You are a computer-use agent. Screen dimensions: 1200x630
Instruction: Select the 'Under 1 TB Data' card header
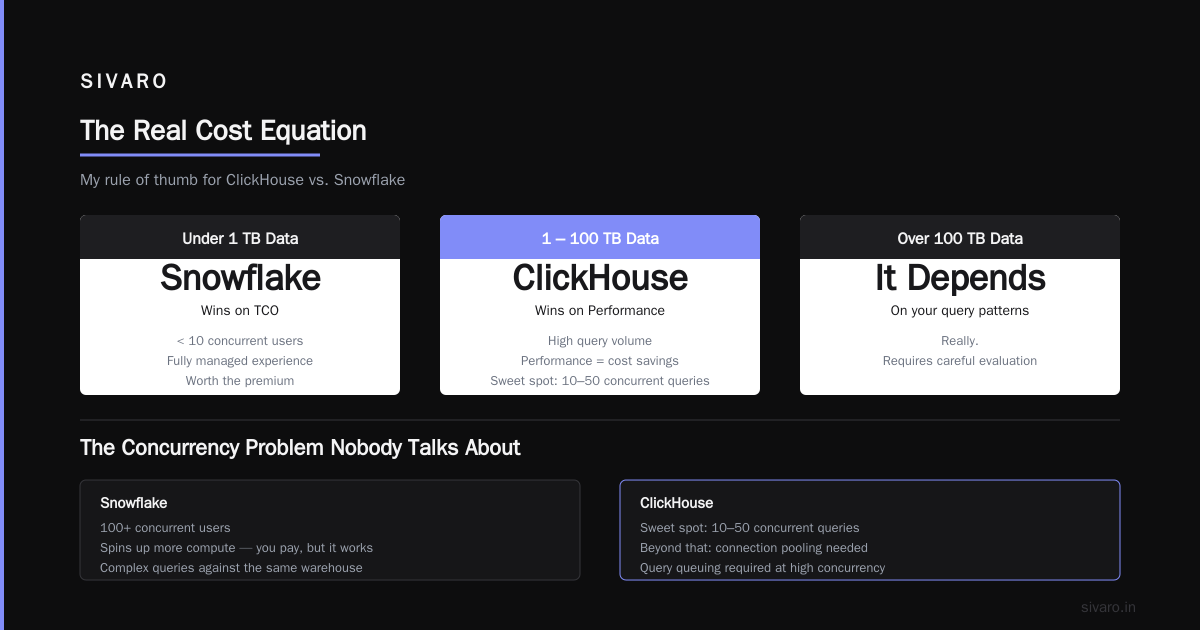(x=240, y=238)
